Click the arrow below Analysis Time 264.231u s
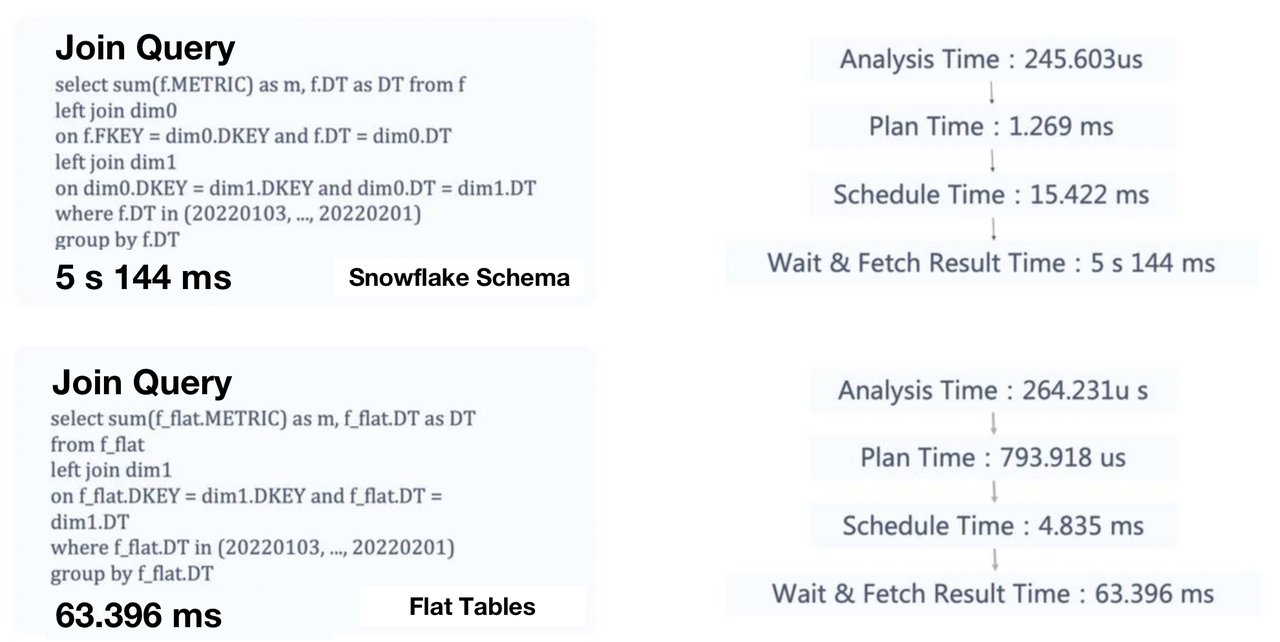This screenshot has width=1280, height=642. [x=993, y=424]
